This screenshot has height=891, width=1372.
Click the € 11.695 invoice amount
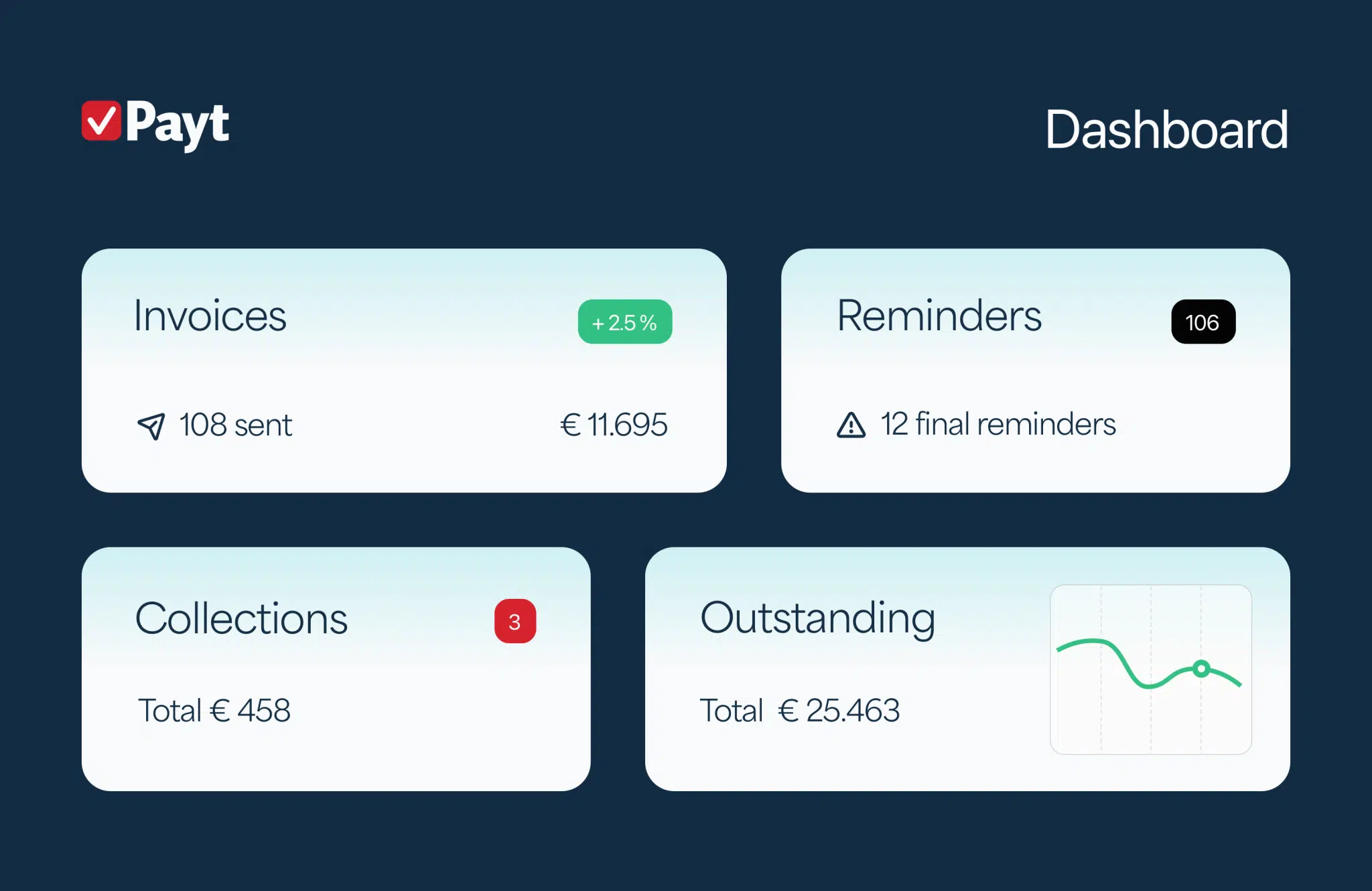click(614, 425)
